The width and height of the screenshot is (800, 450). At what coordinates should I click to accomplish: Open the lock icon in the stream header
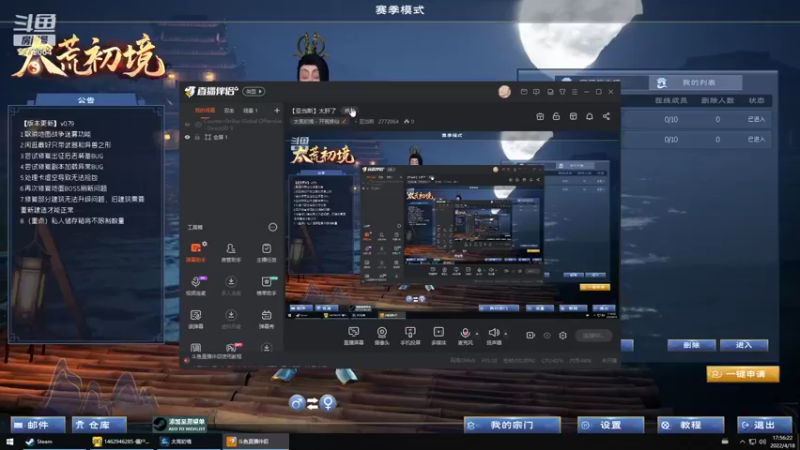point(556,116)
